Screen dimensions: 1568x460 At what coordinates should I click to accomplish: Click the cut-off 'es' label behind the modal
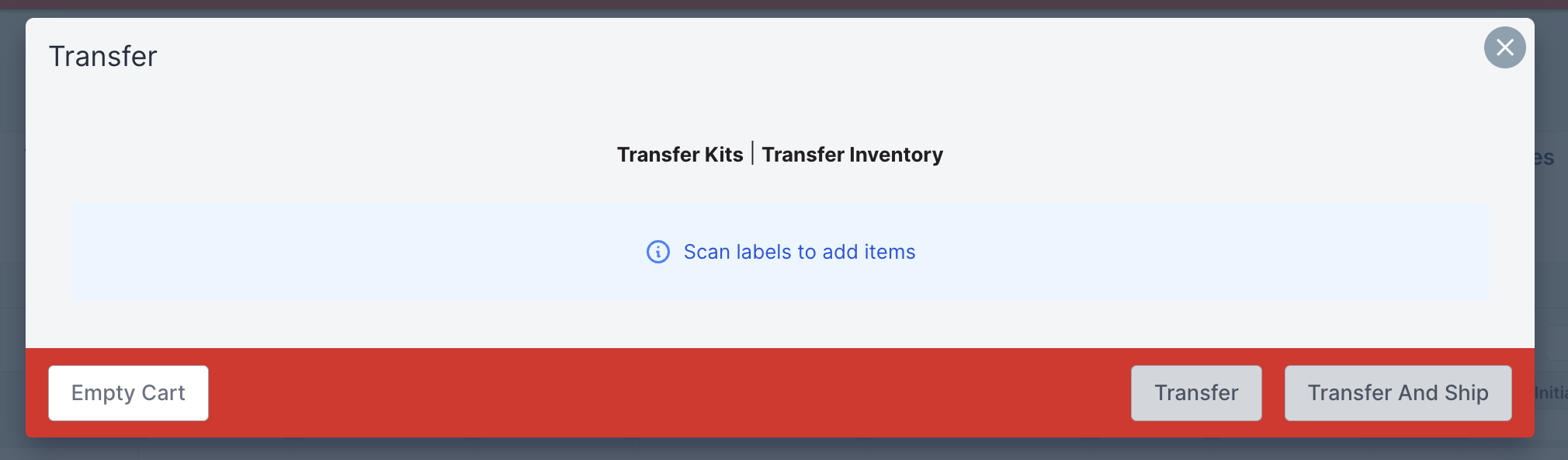(x=1544, y=158)
